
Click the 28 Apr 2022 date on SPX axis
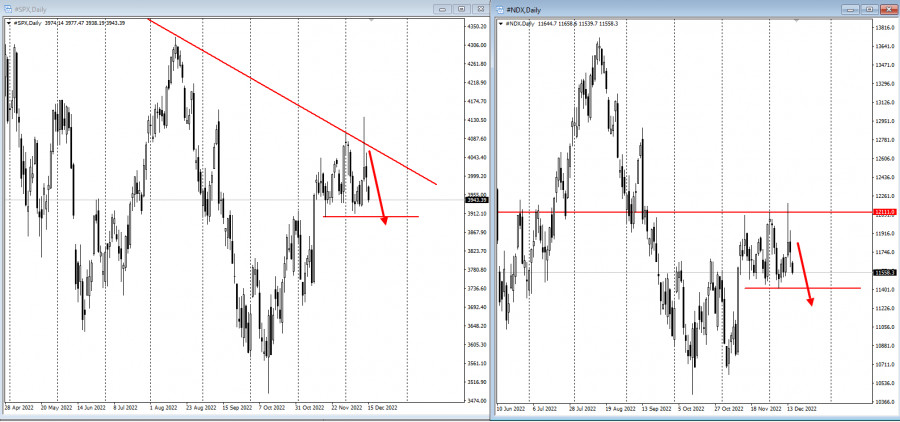click(20, 408)
